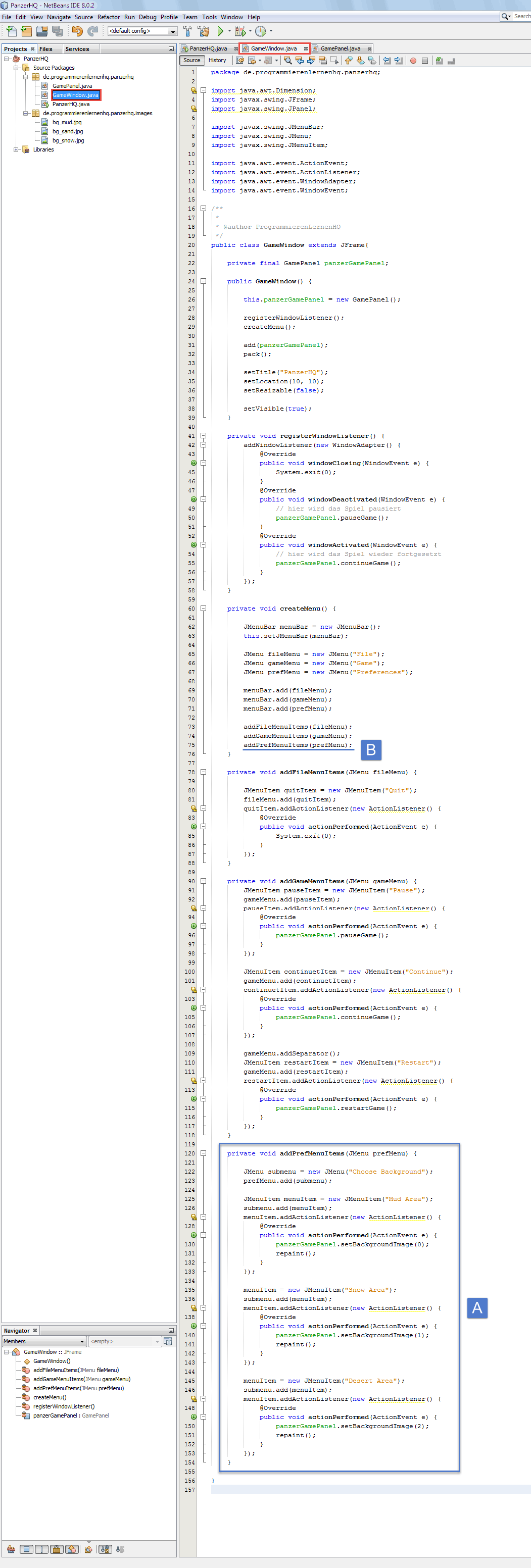531x1568 pixels.
Task: Open the Run Project dropdown arrow
Action: (x=229, y=30)
